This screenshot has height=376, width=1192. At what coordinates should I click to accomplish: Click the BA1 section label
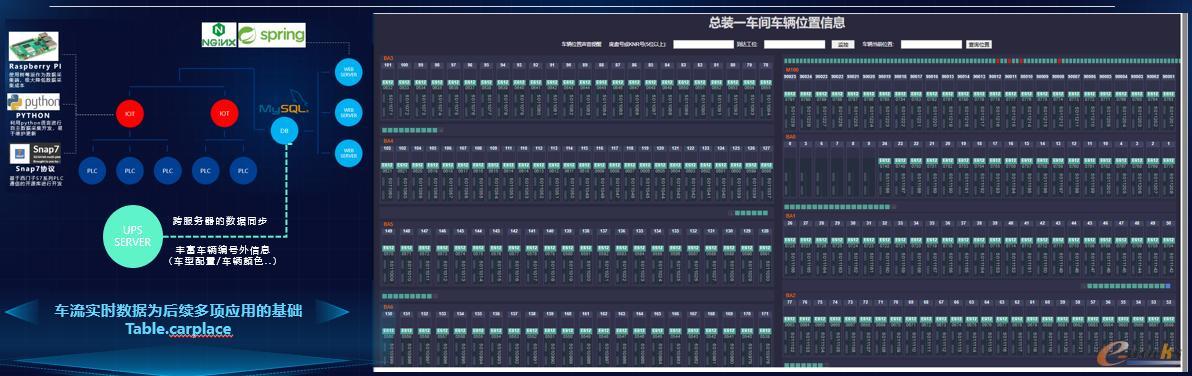point(790,216)
